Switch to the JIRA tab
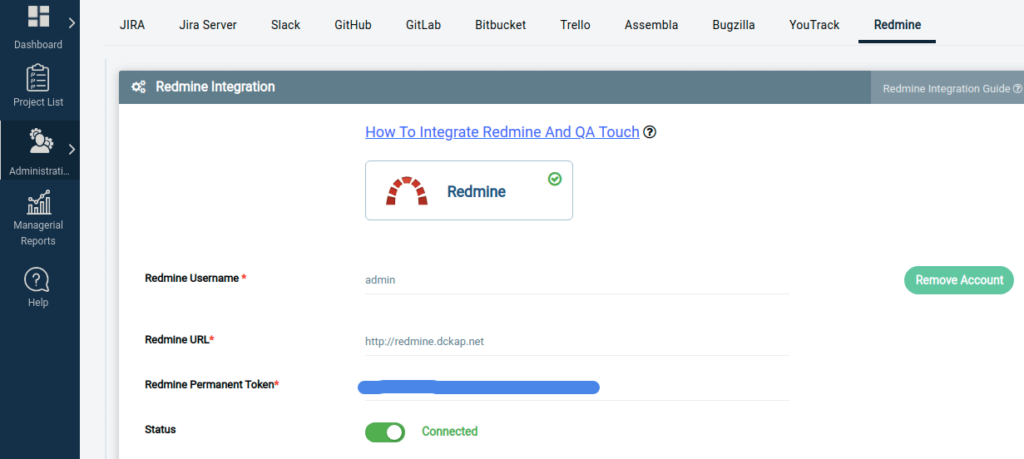This screenshot has width=1024, height=459. coord(133,24)
